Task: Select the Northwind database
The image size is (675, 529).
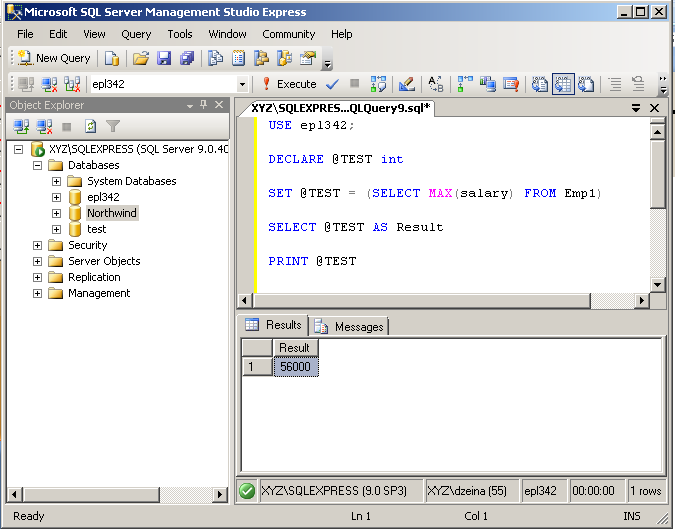Action: tap(112, 213)
